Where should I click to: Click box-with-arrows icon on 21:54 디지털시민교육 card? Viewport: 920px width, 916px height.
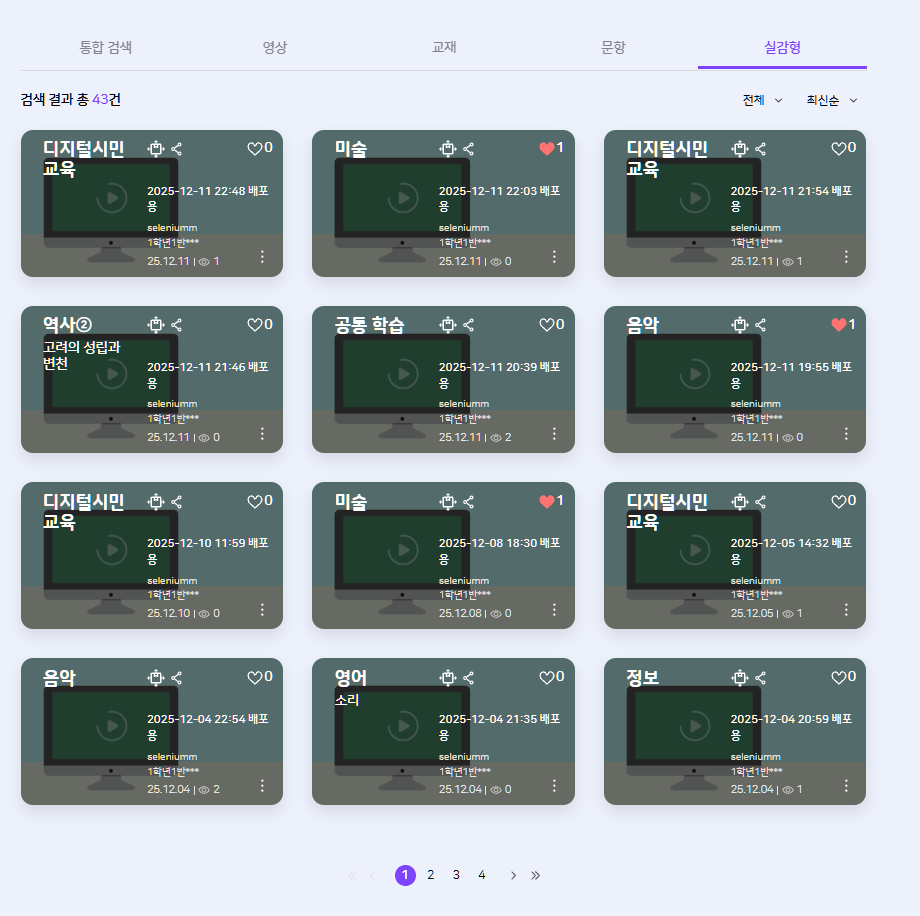coord(740,149)
